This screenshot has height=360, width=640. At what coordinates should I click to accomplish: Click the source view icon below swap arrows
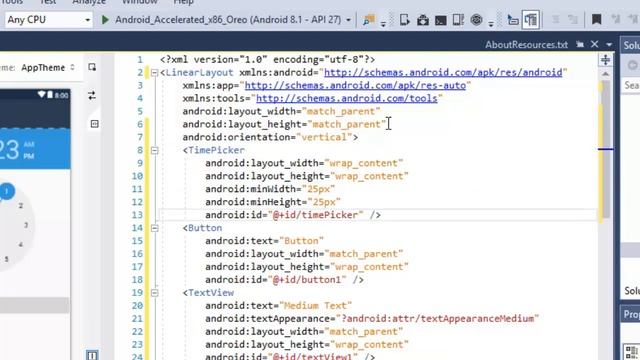(x=94, y=124)
